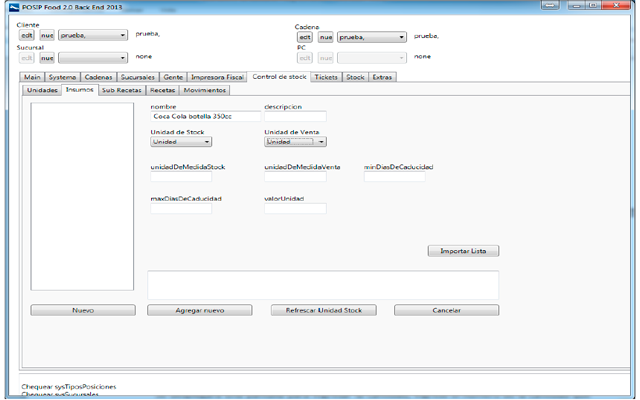Click the Cliente nue button
The image size is (640, 400).
point(47,36)
